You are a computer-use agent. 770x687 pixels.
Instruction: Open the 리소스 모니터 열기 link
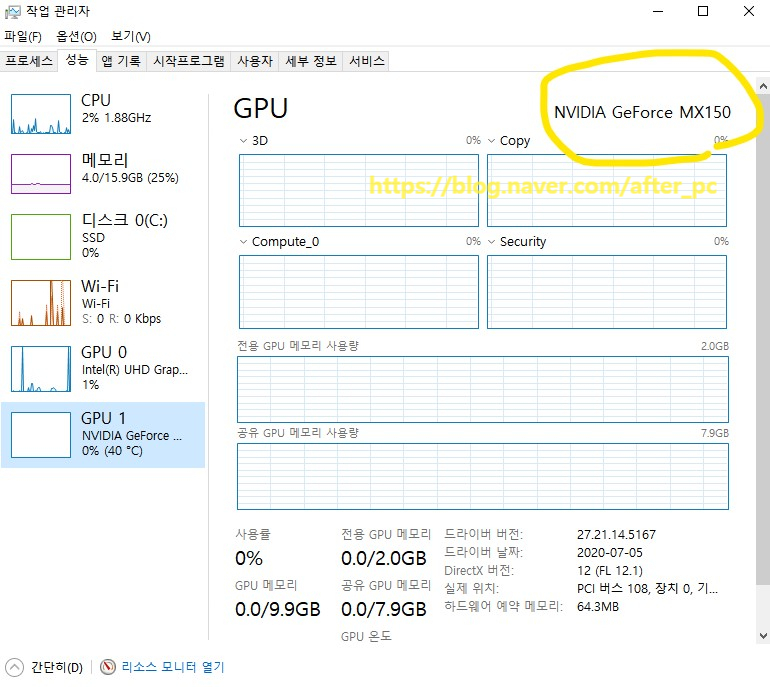click(x=173, y=667)
